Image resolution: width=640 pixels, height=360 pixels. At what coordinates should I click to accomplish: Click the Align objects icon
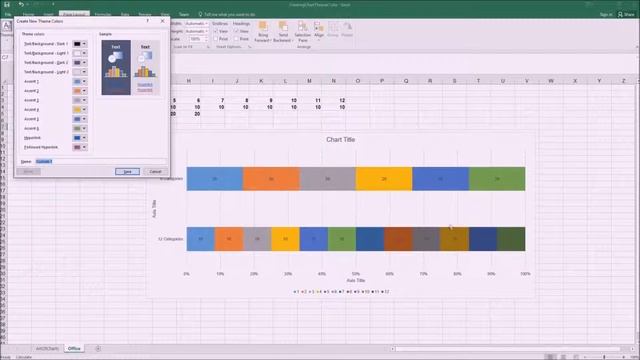(319, 27)
